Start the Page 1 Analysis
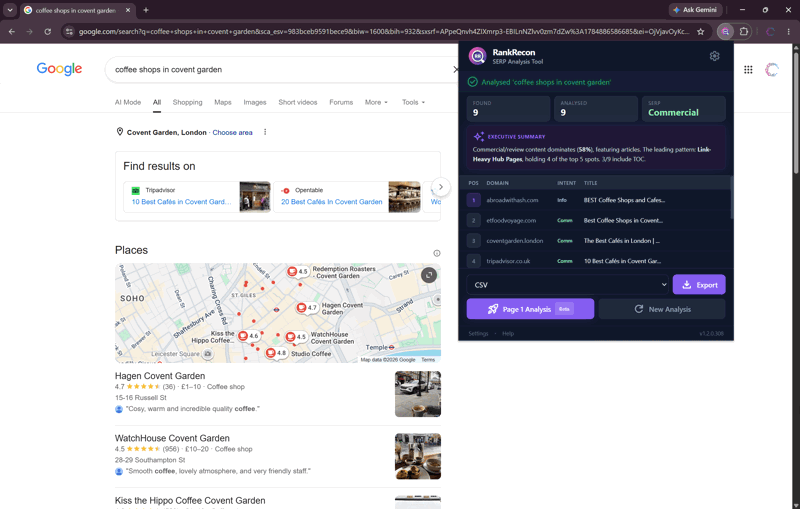The height and width of the screenshot is (509, 800). coord(530,309)
